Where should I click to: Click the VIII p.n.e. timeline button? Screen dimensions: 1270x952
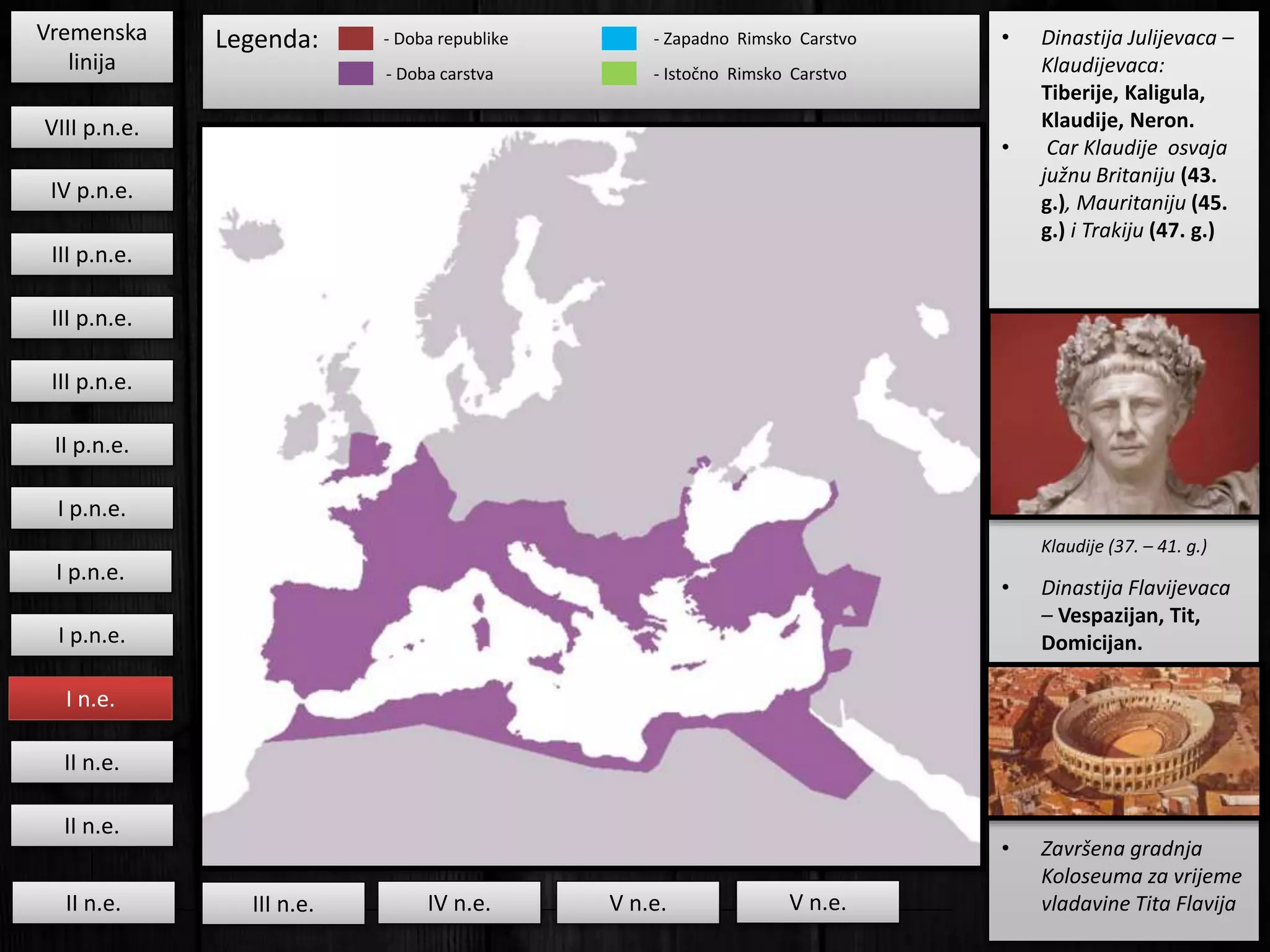(92, 128)
